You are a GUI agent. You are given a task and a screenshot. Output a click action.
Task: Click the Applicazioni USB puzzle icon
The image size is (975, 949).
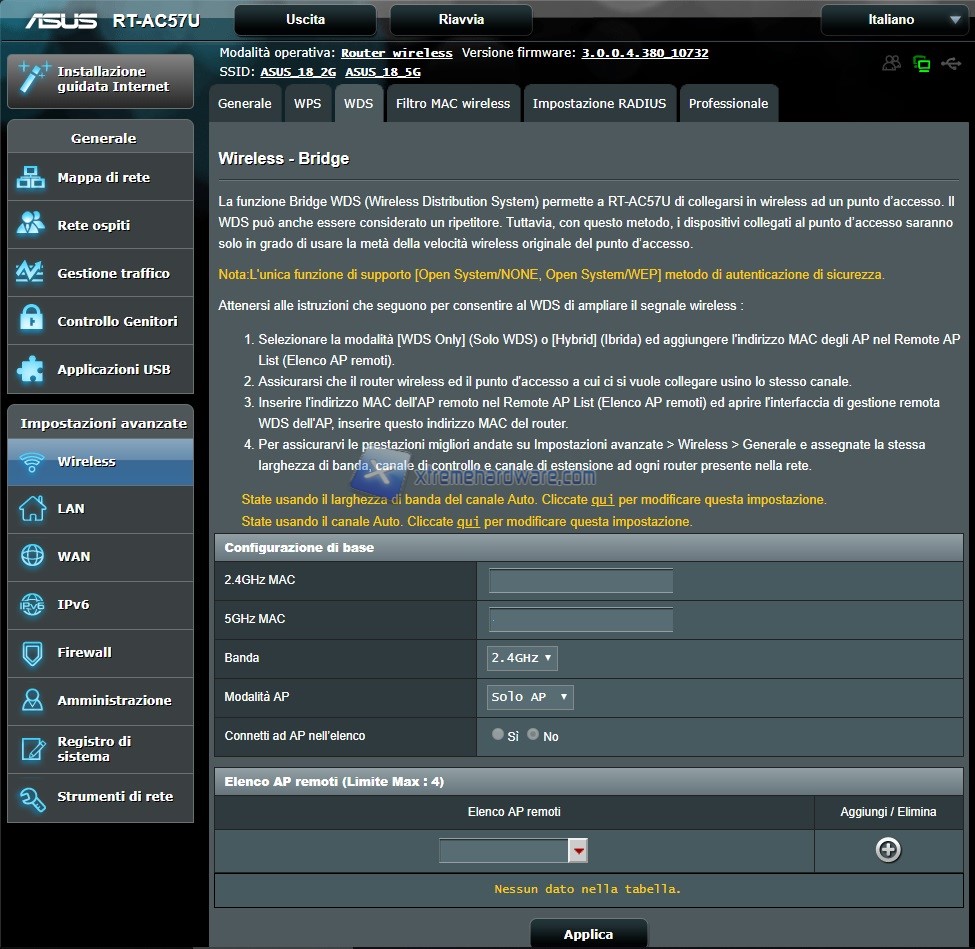31,369
